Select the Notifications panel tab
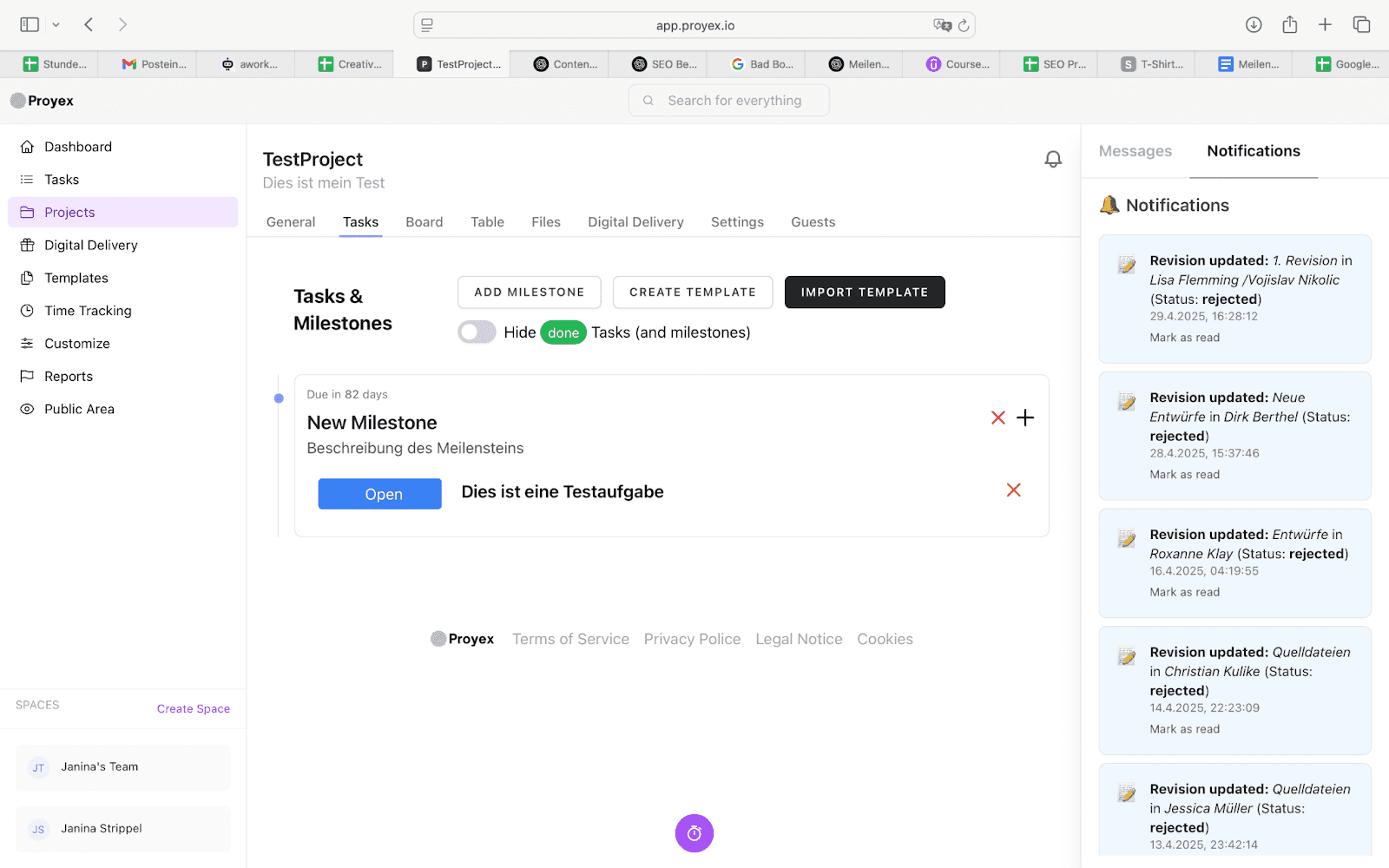1389x868 pixels. coord(1254,151)
